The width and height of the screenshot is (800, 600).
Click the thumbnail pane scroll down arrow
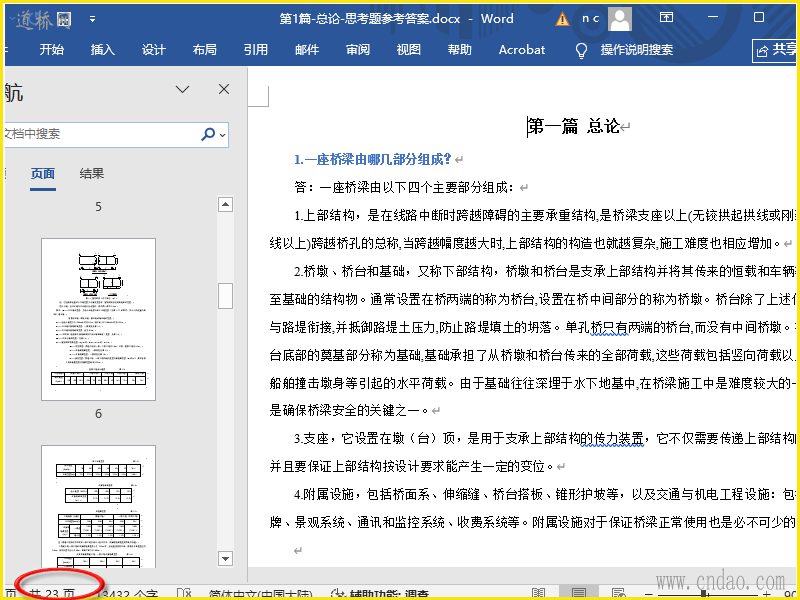pyautogui.click(x=225, y=558)
